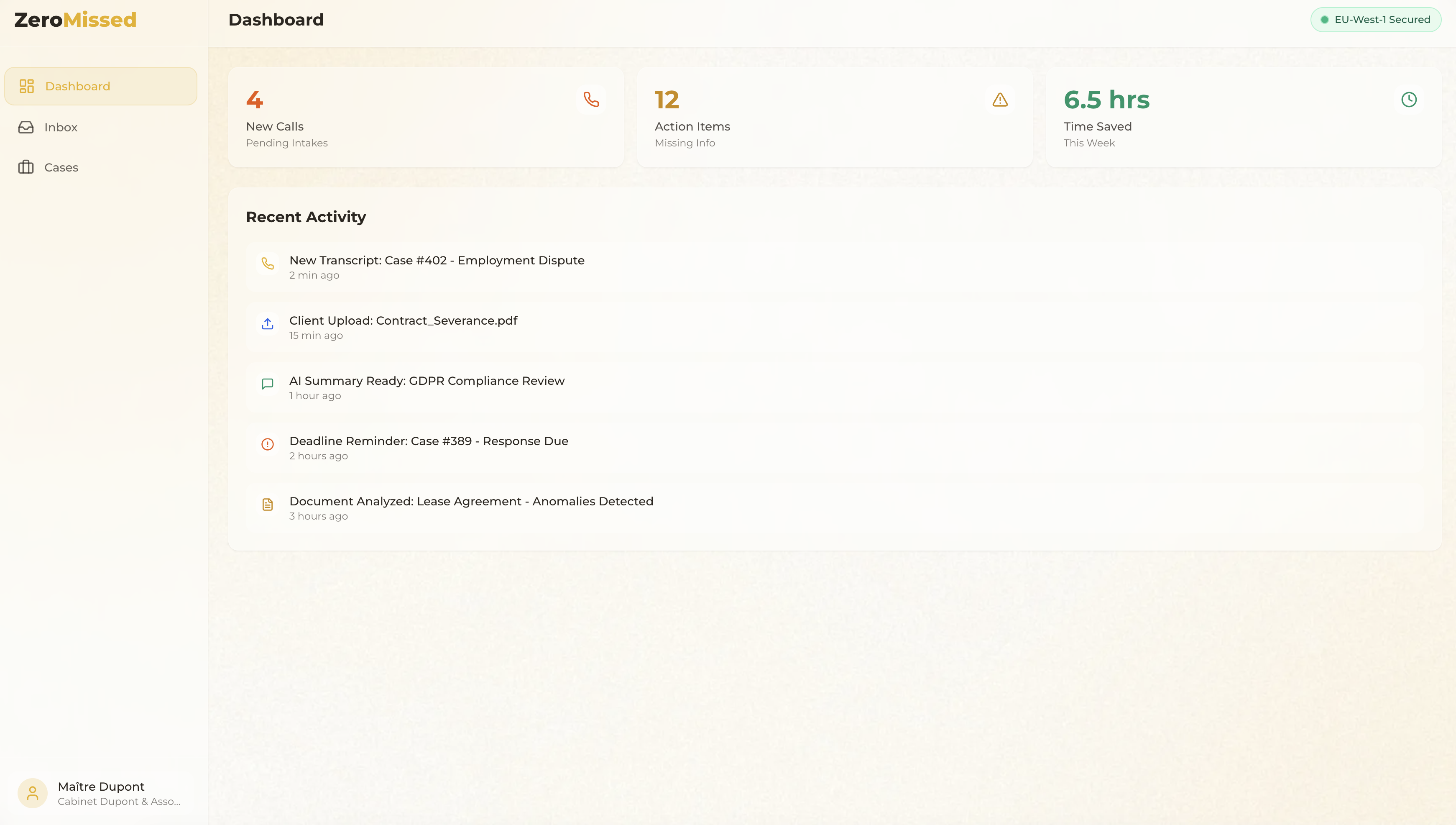
Task: Click the user avatar for Maître Dupont
Action: [x=32, y=793]
